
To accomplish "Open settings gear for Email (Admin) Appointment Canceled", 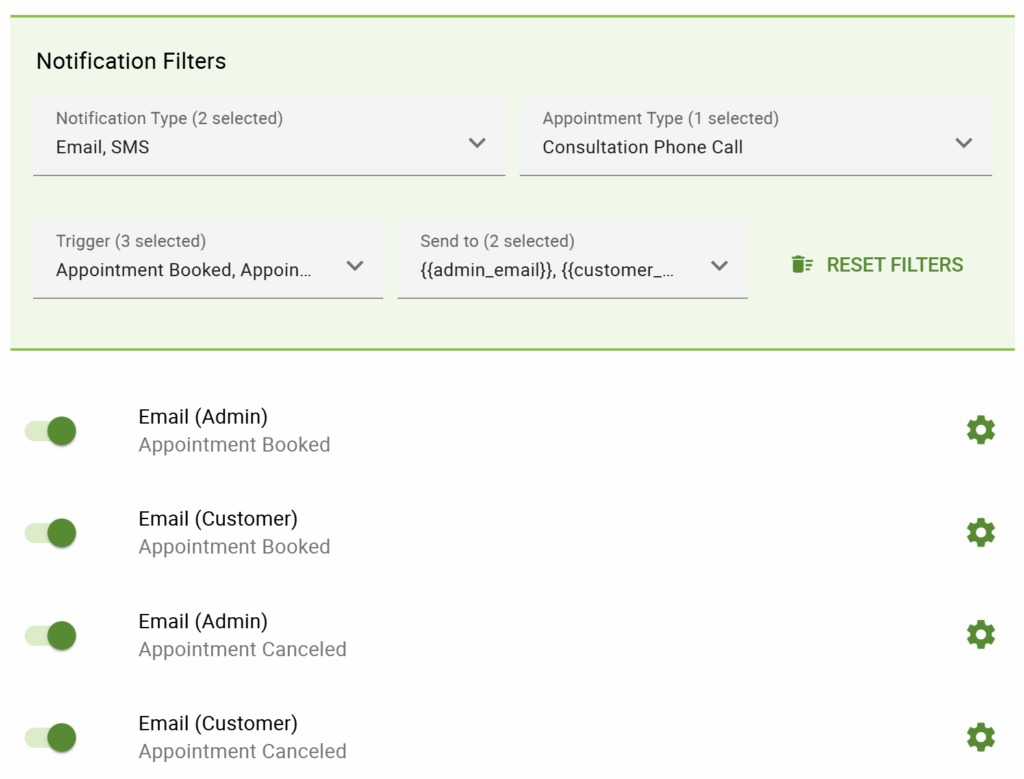I will [980, 633].
